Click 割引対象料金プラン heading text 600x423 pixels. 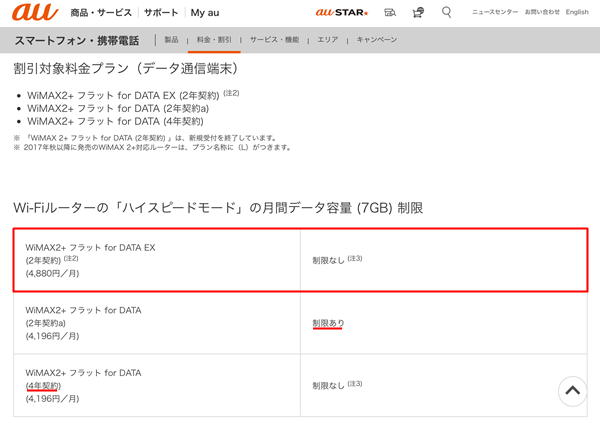[126, 69]
